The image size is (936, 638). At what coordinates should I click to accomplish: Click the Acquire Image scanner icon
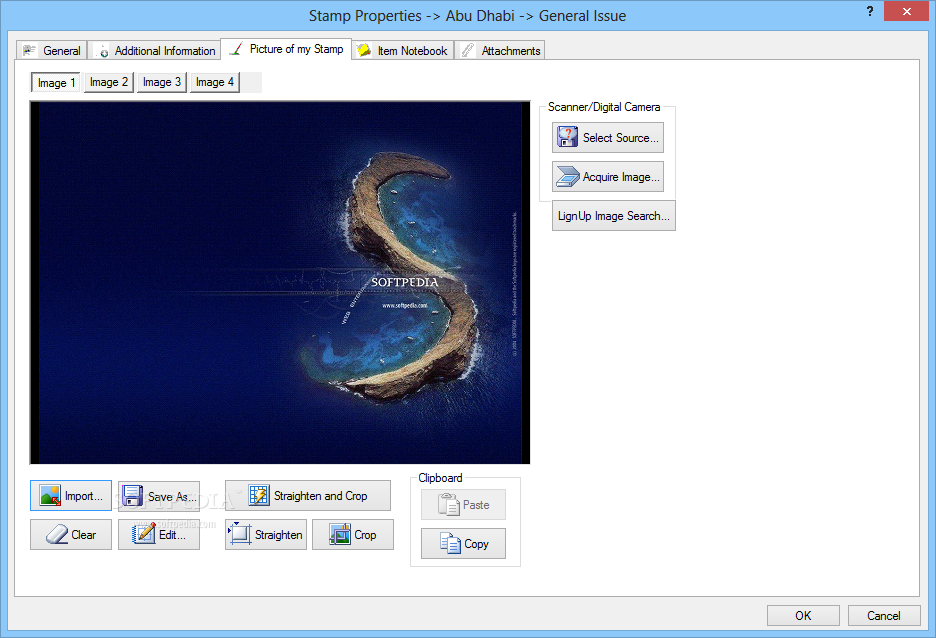(x=568, y=177)
